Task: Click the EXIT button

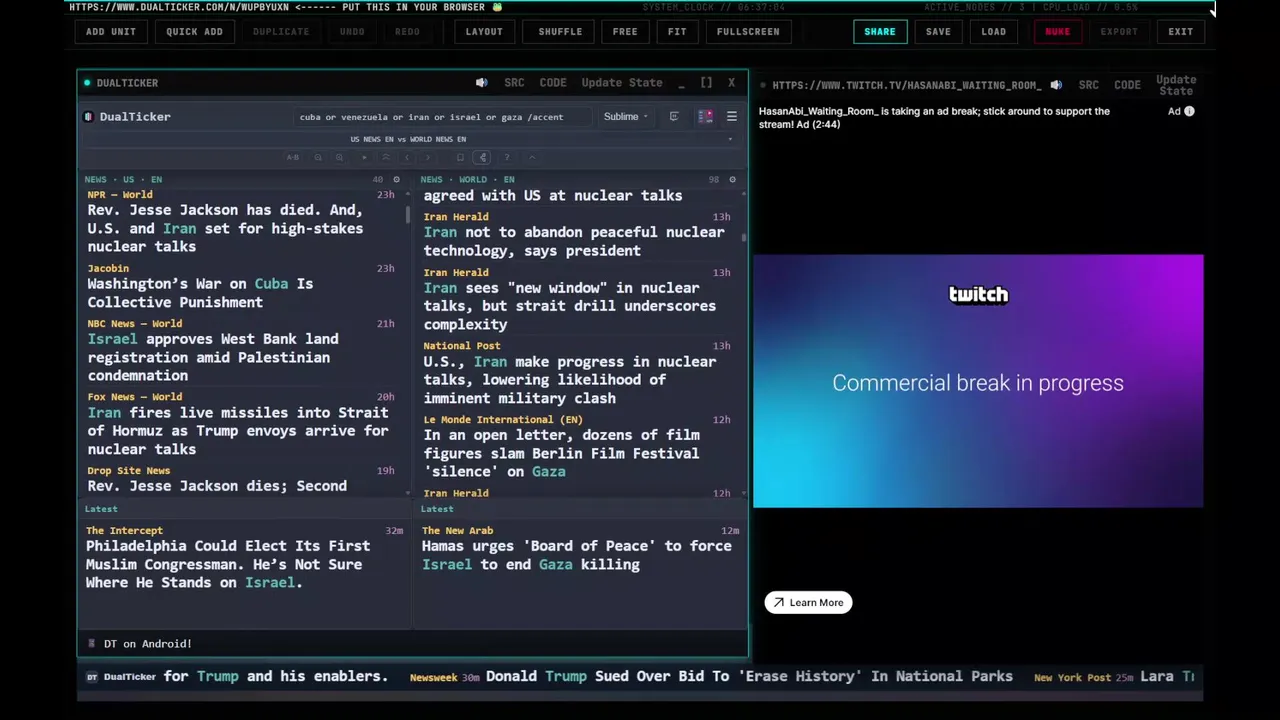Action: [x=1181, y=31]
